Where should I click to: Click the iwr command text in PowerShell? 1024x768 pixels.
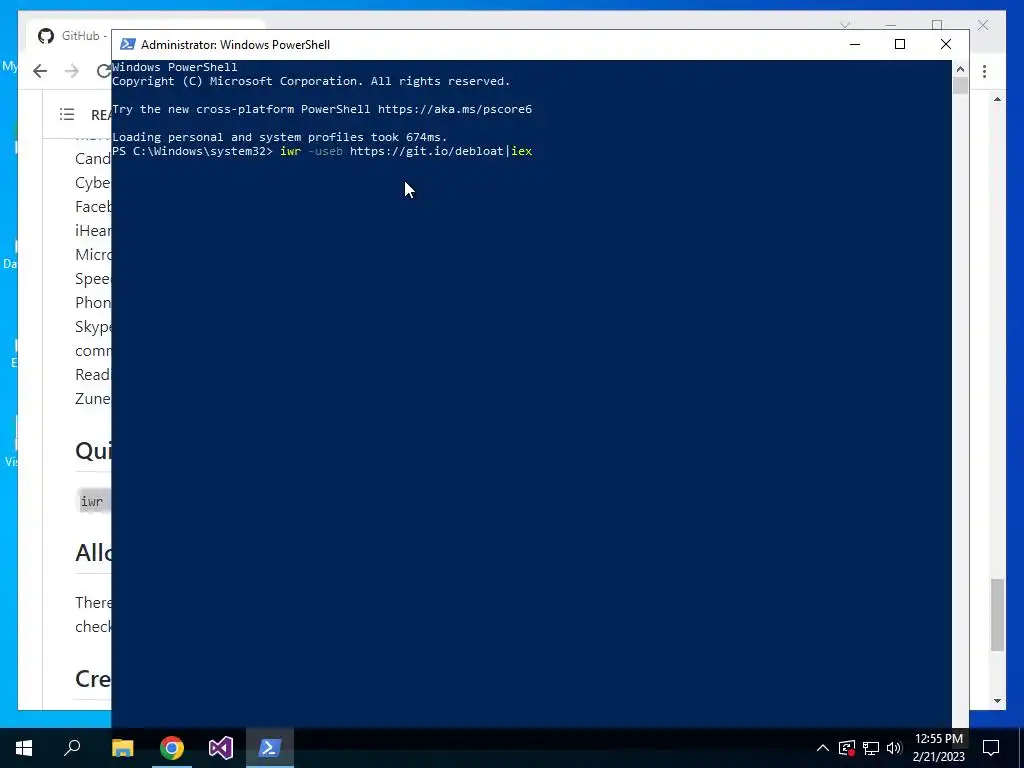(x=291, y=151)
